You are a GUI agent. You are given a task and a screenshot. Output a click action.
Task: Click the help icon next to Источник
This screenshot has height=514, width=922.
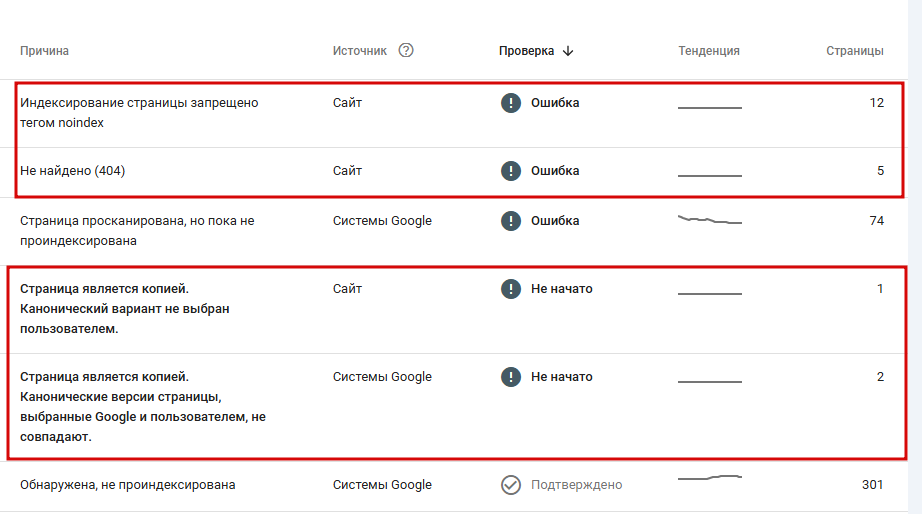coord(406,51)
